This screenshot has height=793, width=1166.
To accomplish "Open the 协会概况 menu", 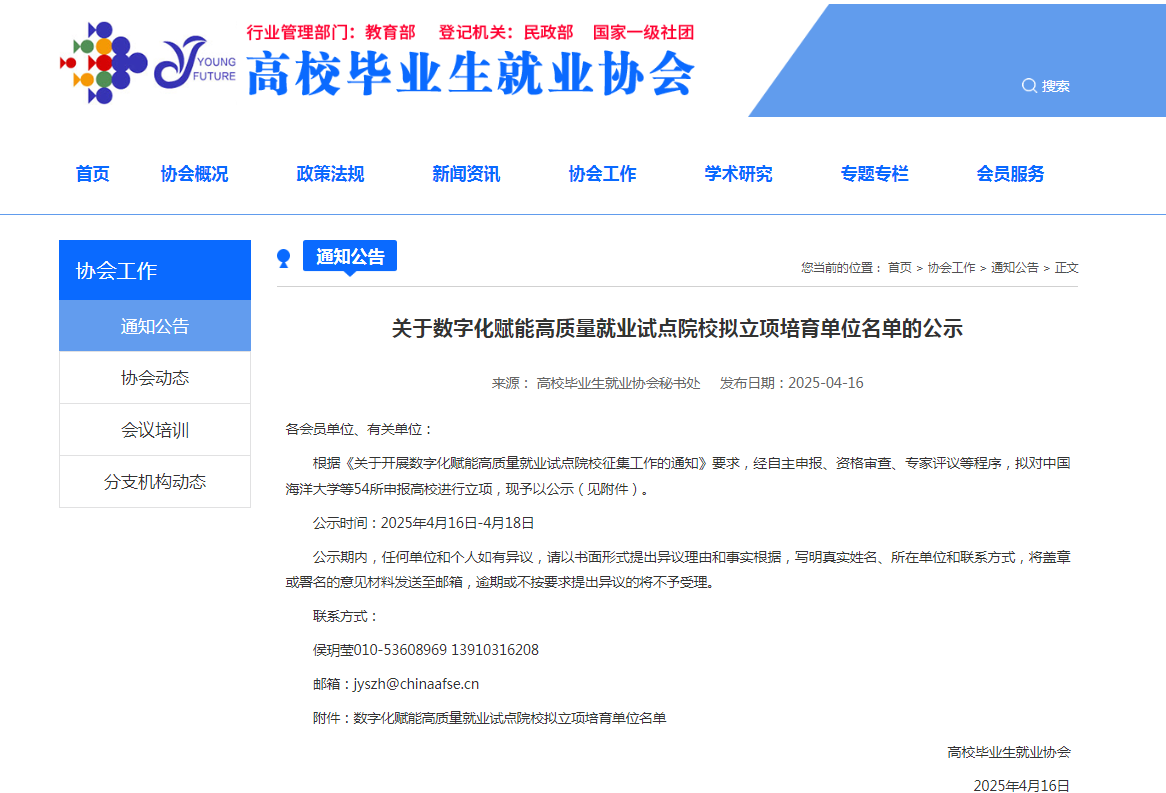I will coord(194,174).
